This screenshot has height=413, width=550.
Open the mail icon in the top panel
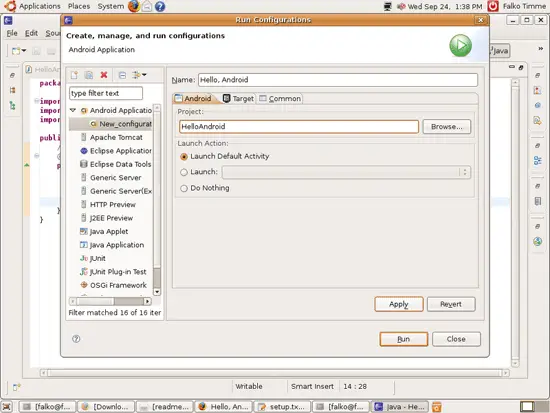(147, 6)
